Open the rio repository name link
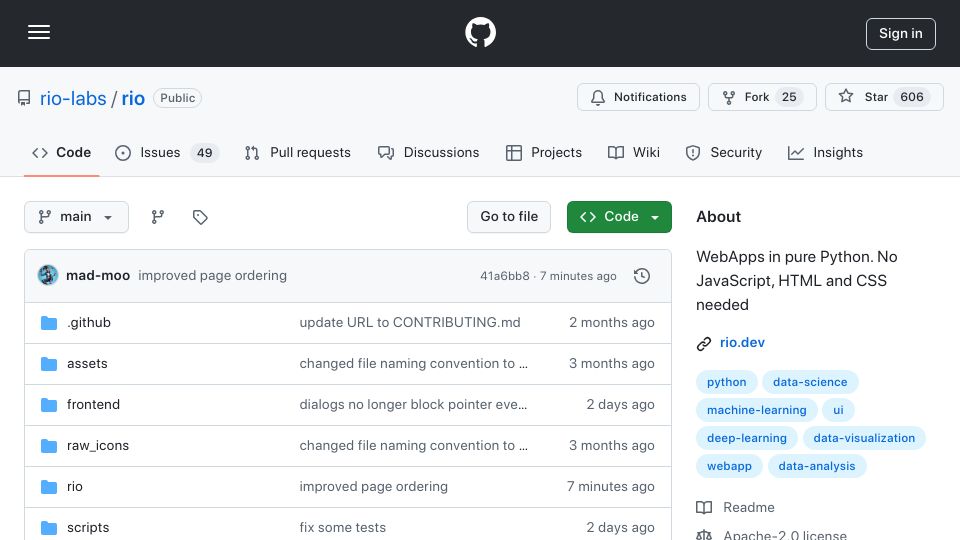 coord(133,98)
